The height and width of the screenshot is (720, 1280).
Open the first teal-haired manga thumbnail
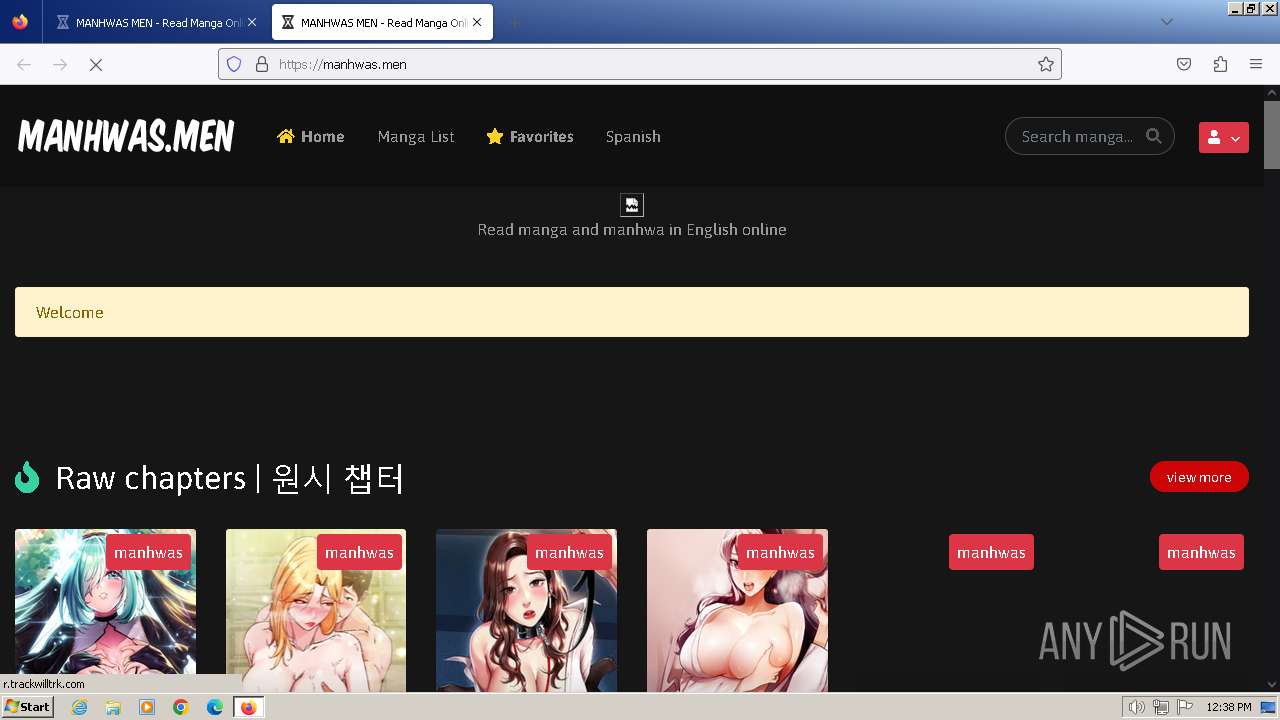click(105, 610)
